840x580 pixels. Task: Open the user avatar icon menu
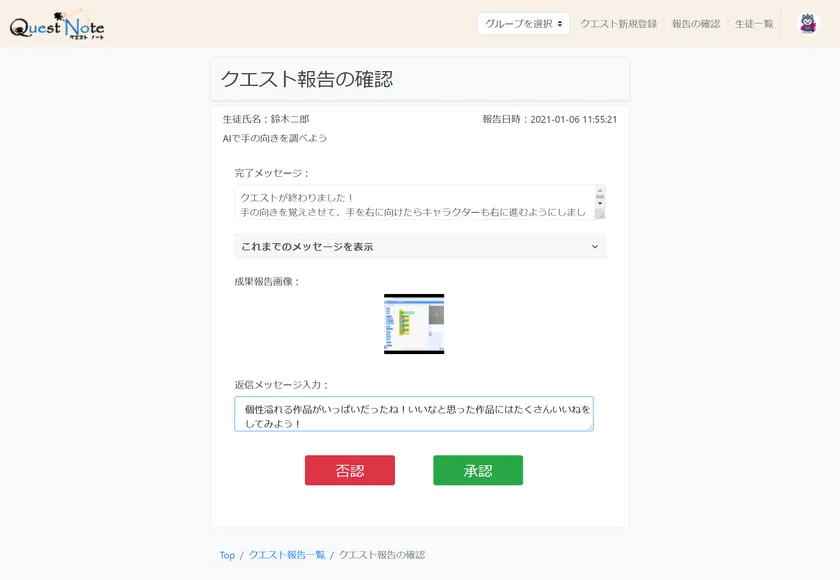point(807,24)
